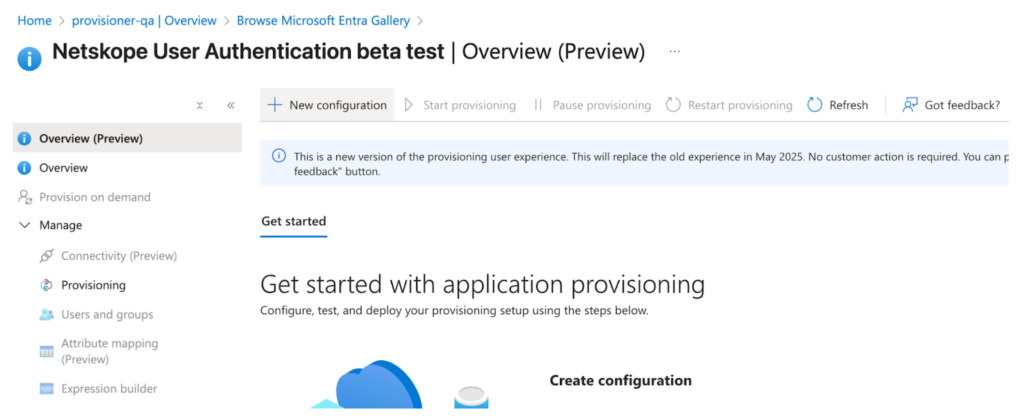
Task: Click Start provisioning
Action: coord(460,105)
